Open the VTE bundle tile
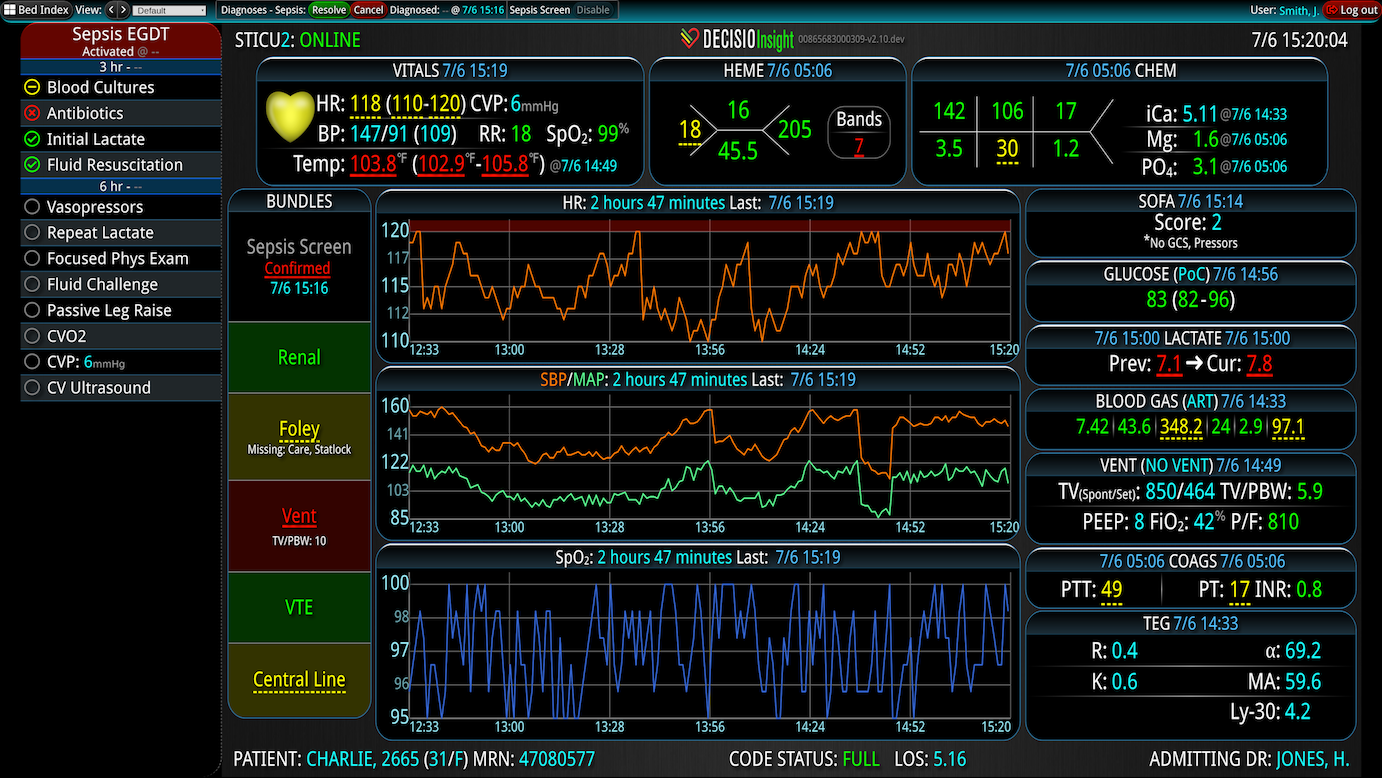The width and height of the screenshot is (1382, 778). 298,607
